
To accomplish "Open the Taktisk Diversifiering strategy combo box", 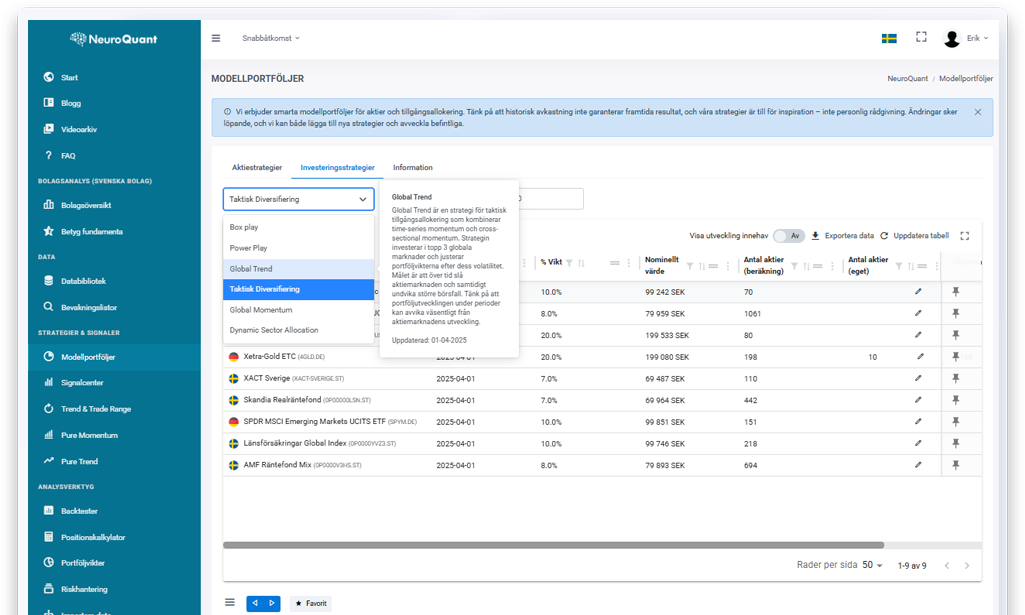I will pos(298,199).
